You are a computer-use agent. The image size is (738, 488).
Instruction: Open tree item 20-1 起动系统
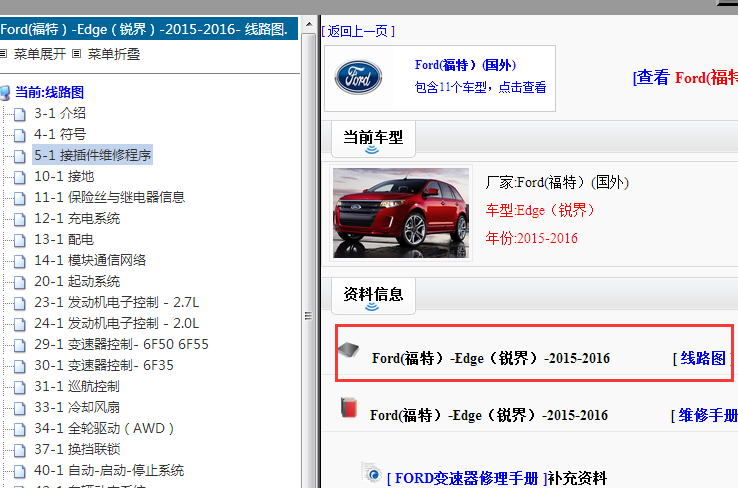pyautogui.click(x=77, y=281)
